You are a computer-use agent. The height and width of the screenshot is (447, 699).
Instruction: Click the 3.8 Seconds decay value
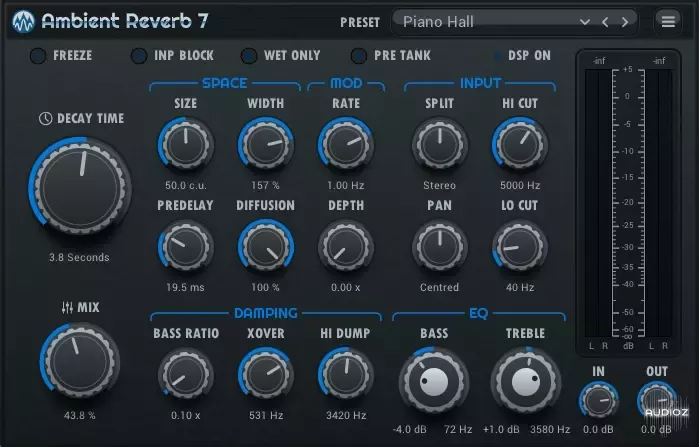[x=79, y=258]
